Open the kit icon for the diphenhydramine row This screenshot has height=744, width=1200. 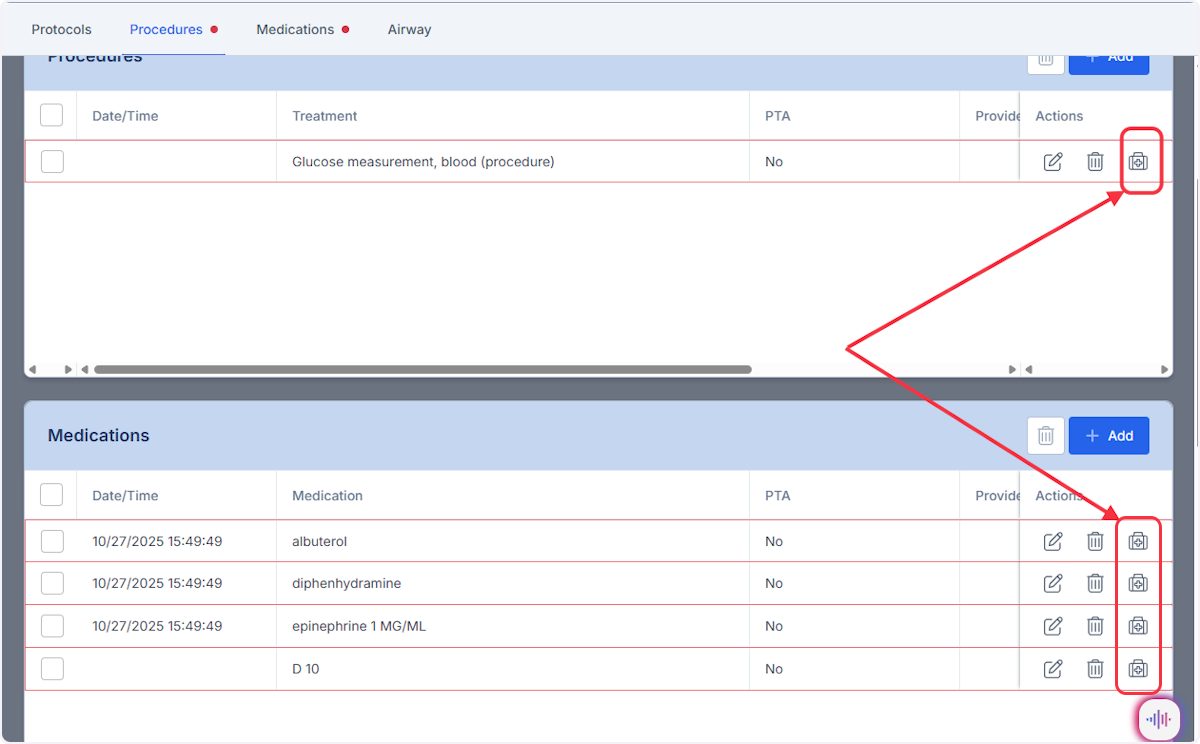click(x=1138, y=583)
